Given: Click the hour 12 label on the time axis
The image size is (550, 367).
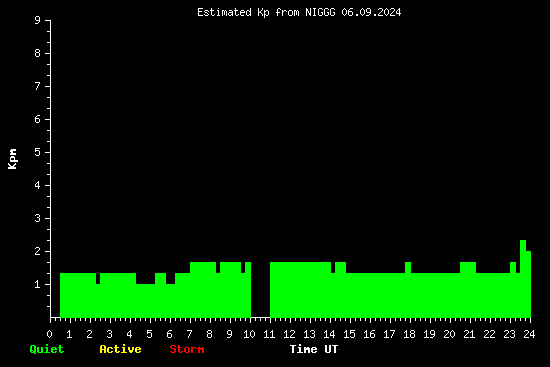Looking at the screenshot, I should 289,334.
